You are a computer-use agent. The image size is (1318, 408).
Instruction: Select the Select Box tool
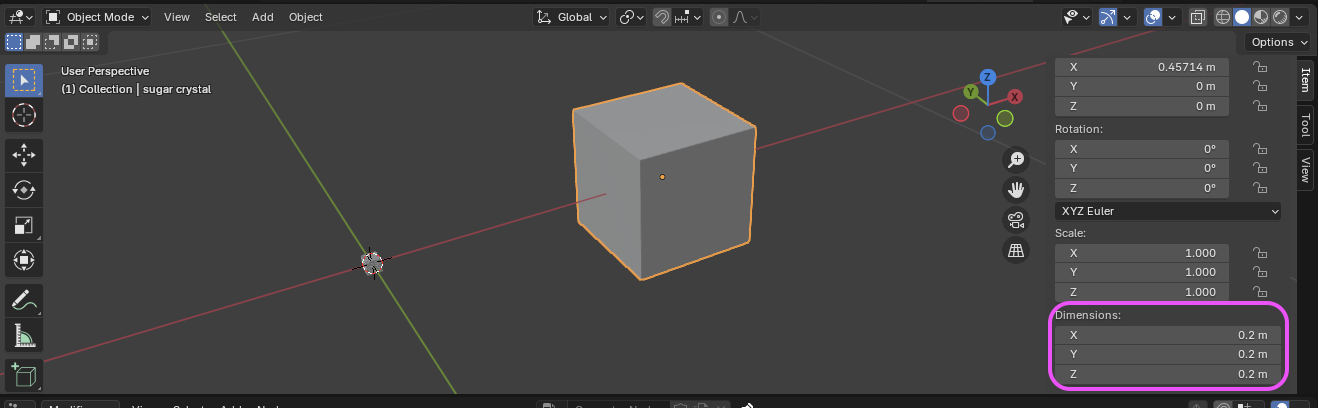tap(24, 80)
